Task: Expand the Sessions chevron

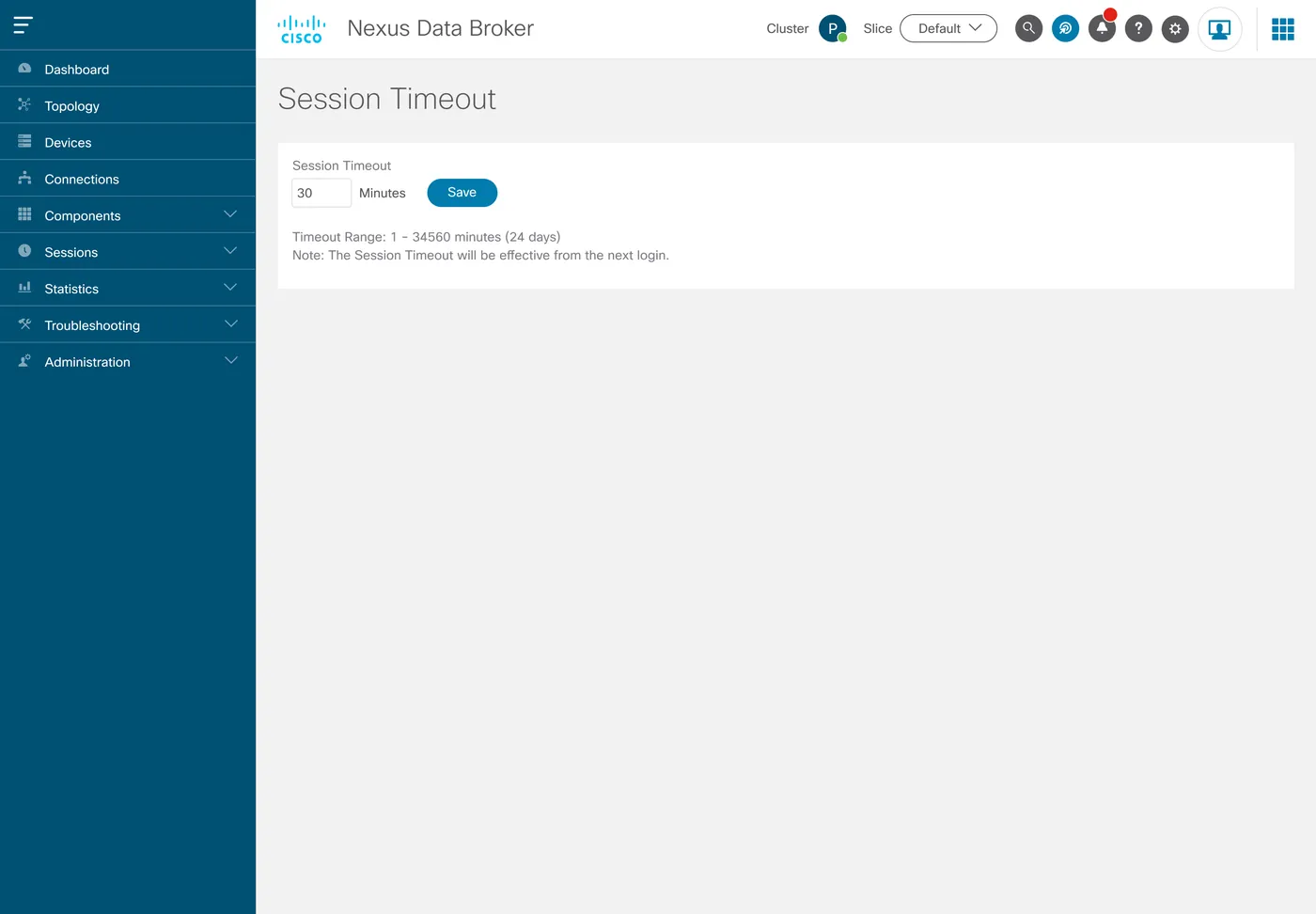Action: (x=230, y=251)
